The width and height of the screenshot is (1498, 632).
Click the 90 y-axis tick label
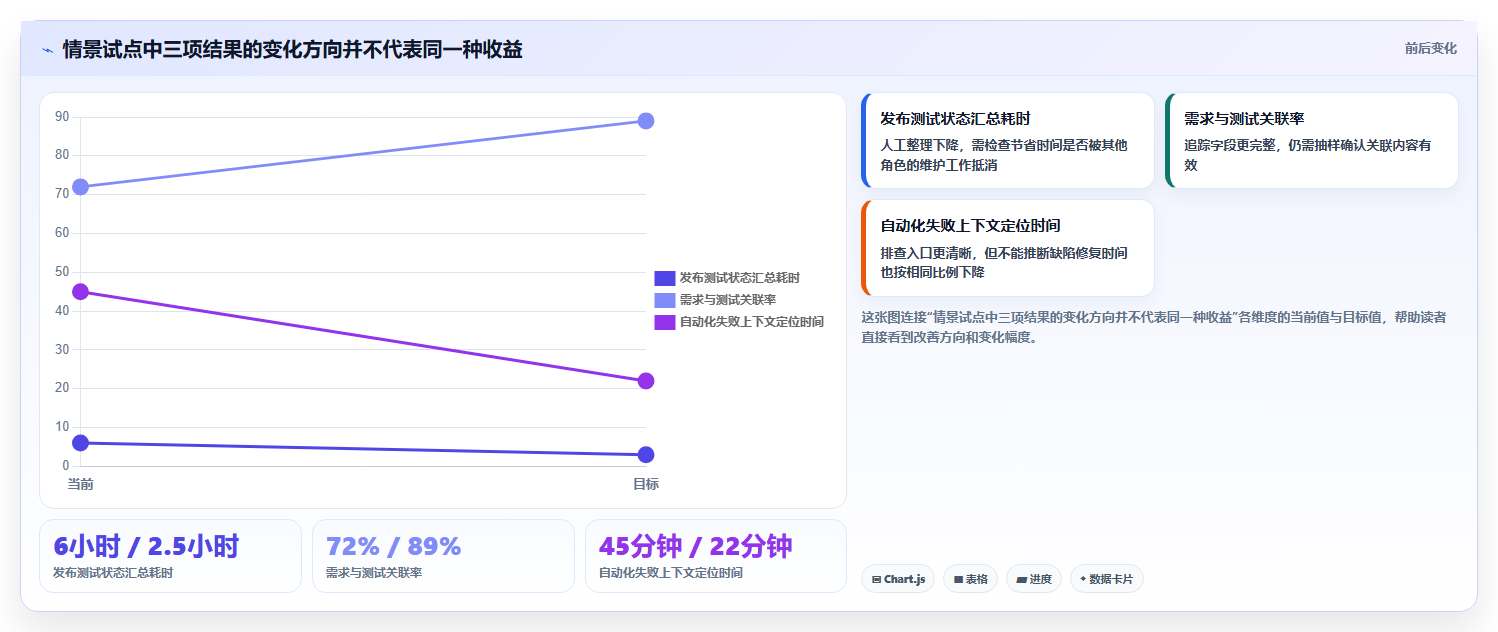62,117
